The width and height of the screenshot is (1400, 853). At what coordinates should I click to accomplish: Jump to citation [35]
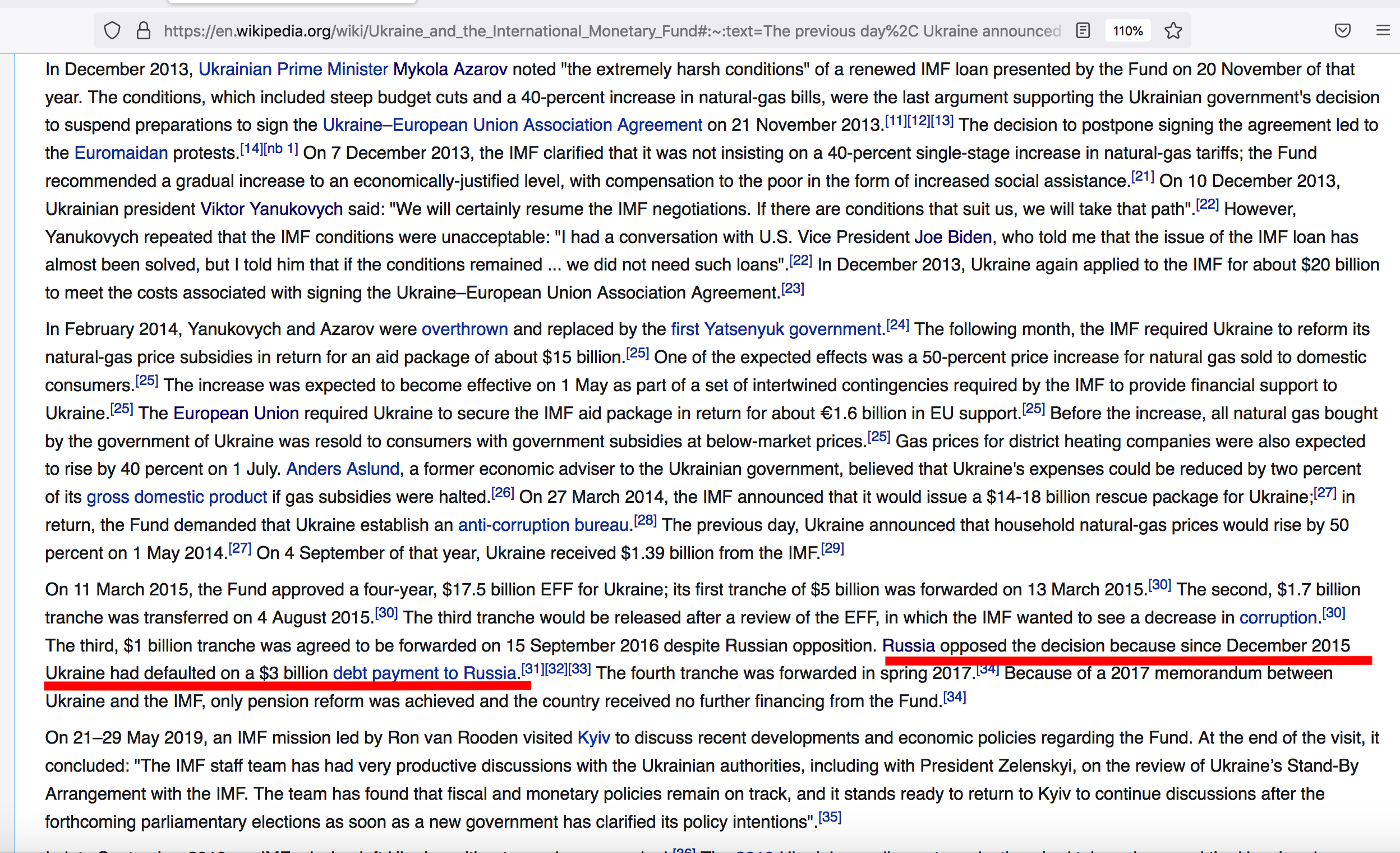pos(830,817)
